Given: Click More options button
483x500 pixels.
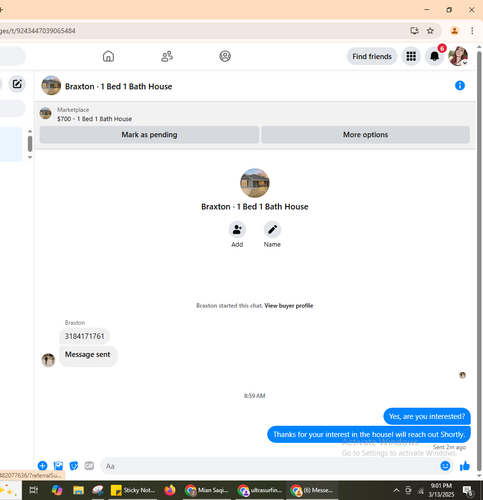Looking at the screenshot, I should coord(365,135).
